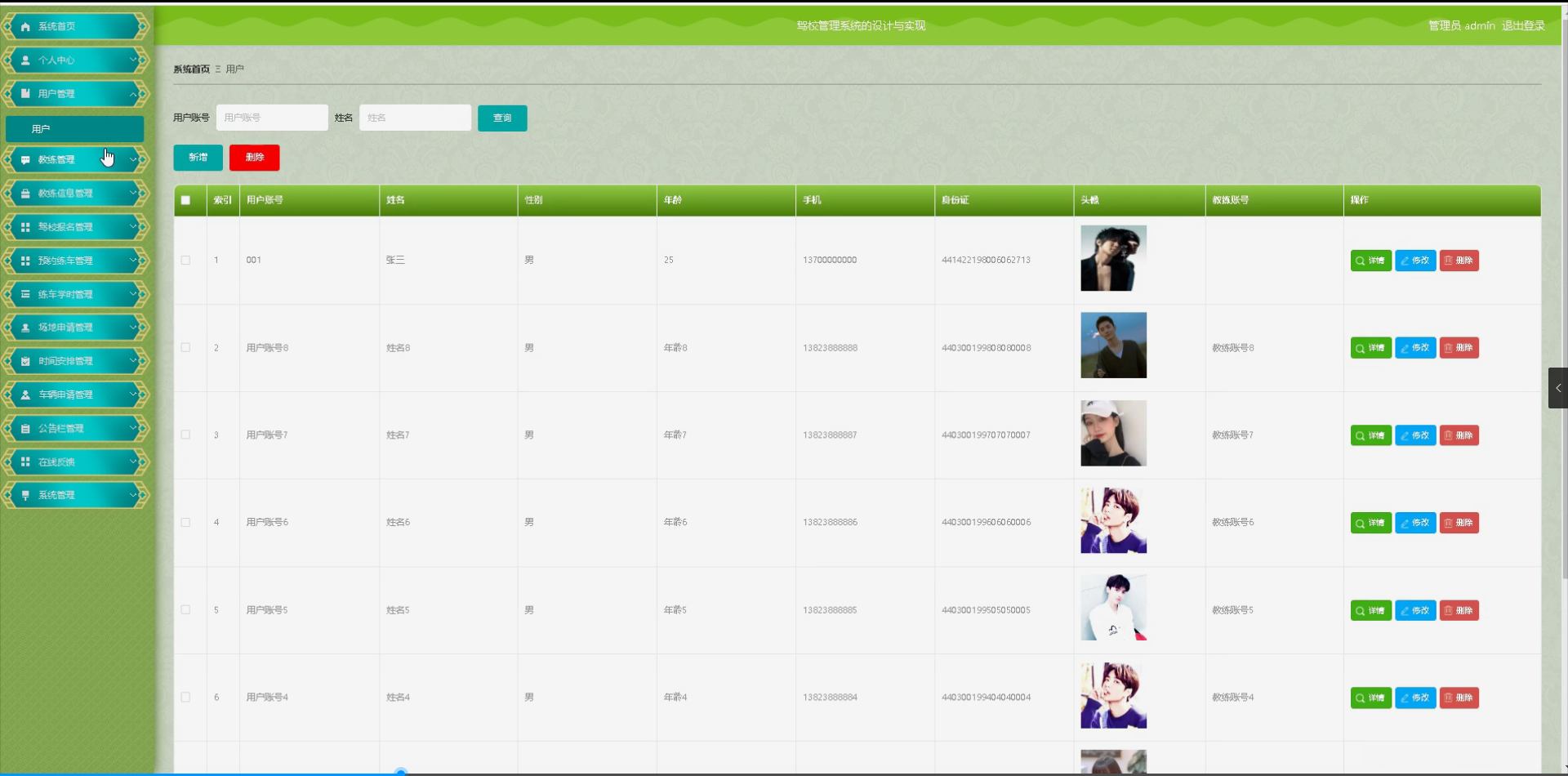The height and width of the screenshot is (776, 1568).
Task: Click the 管理员 admin label
Action: [x=1462, y=26]
